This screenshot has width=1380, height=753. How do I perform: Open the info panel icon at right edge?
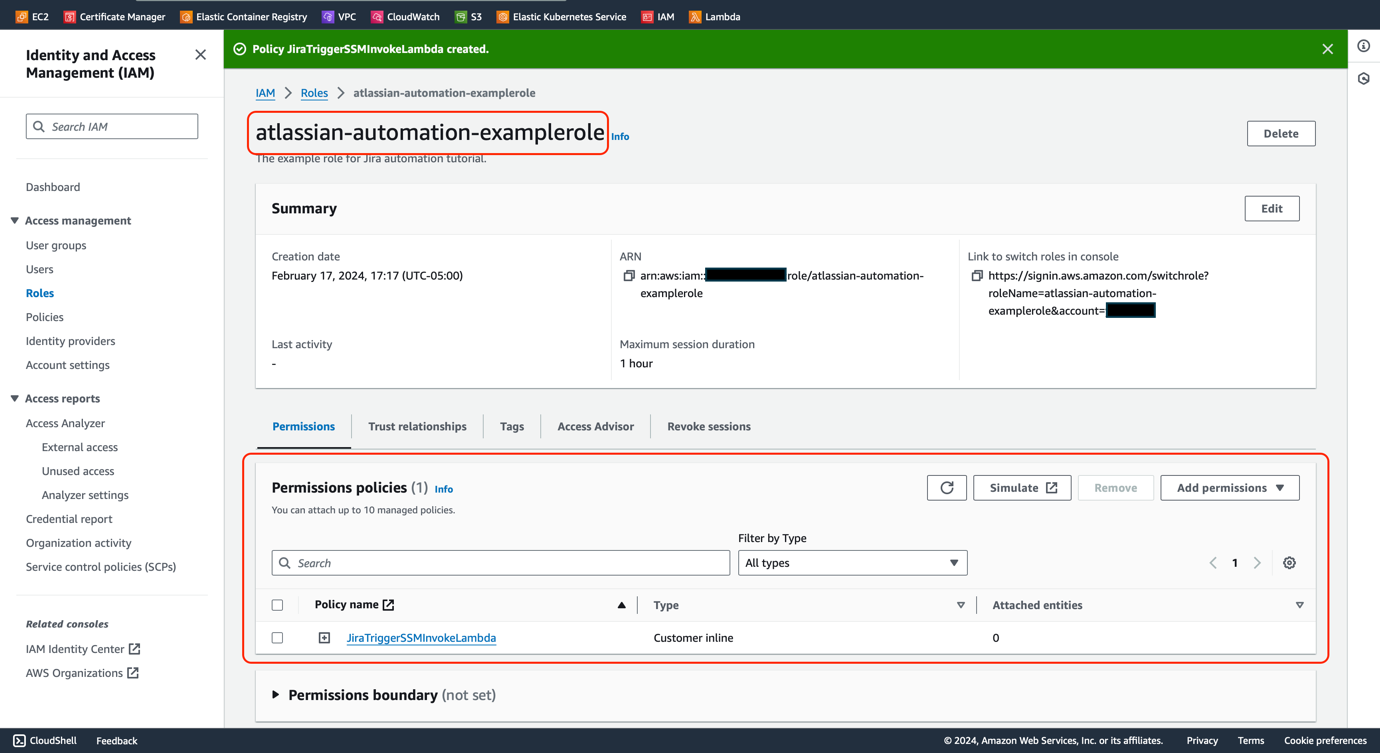coord(1364,46)
